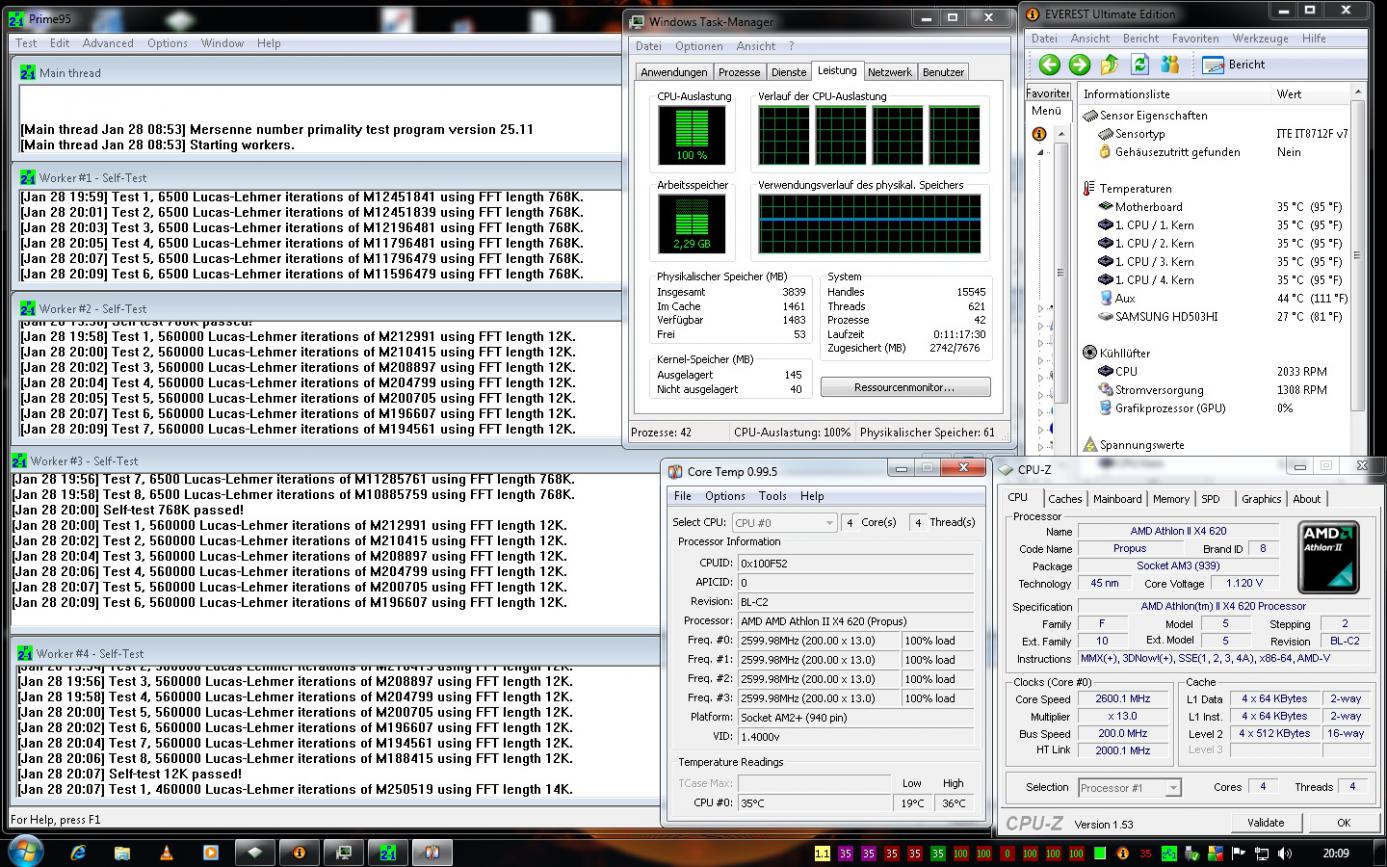Open the Windows Start orb
This screenshot has width=1387, height=867.
[24, 853]
